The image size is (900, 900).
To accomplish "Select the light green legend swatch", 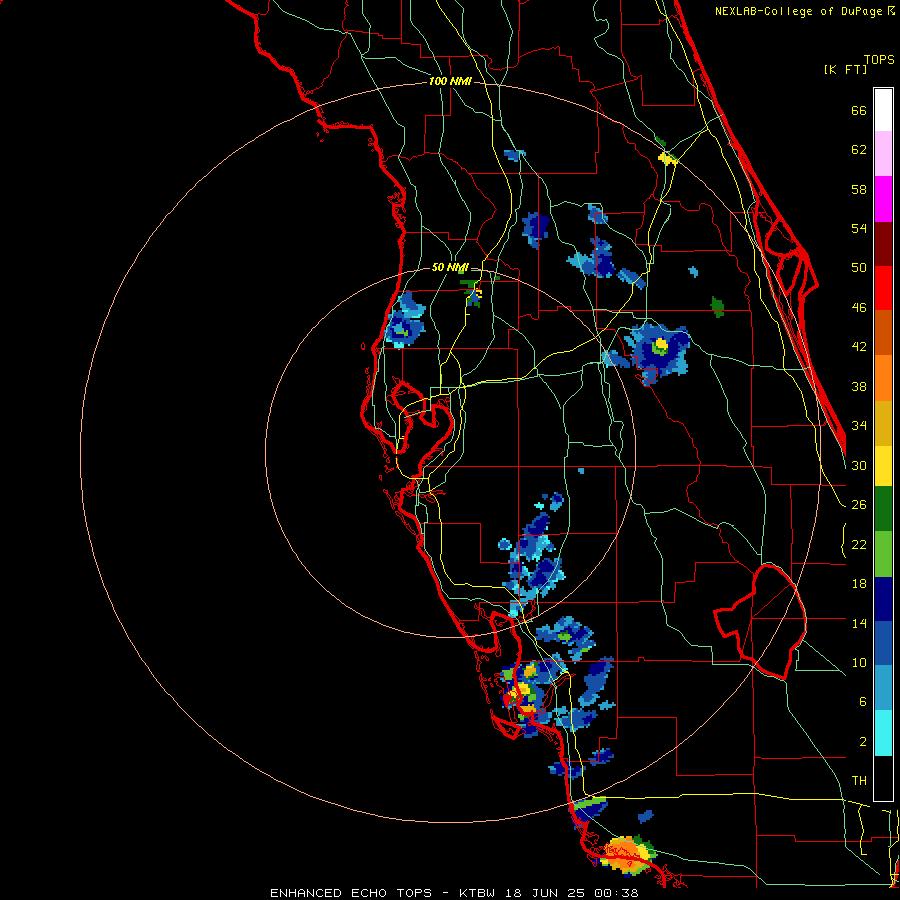I will pos(883,554).
